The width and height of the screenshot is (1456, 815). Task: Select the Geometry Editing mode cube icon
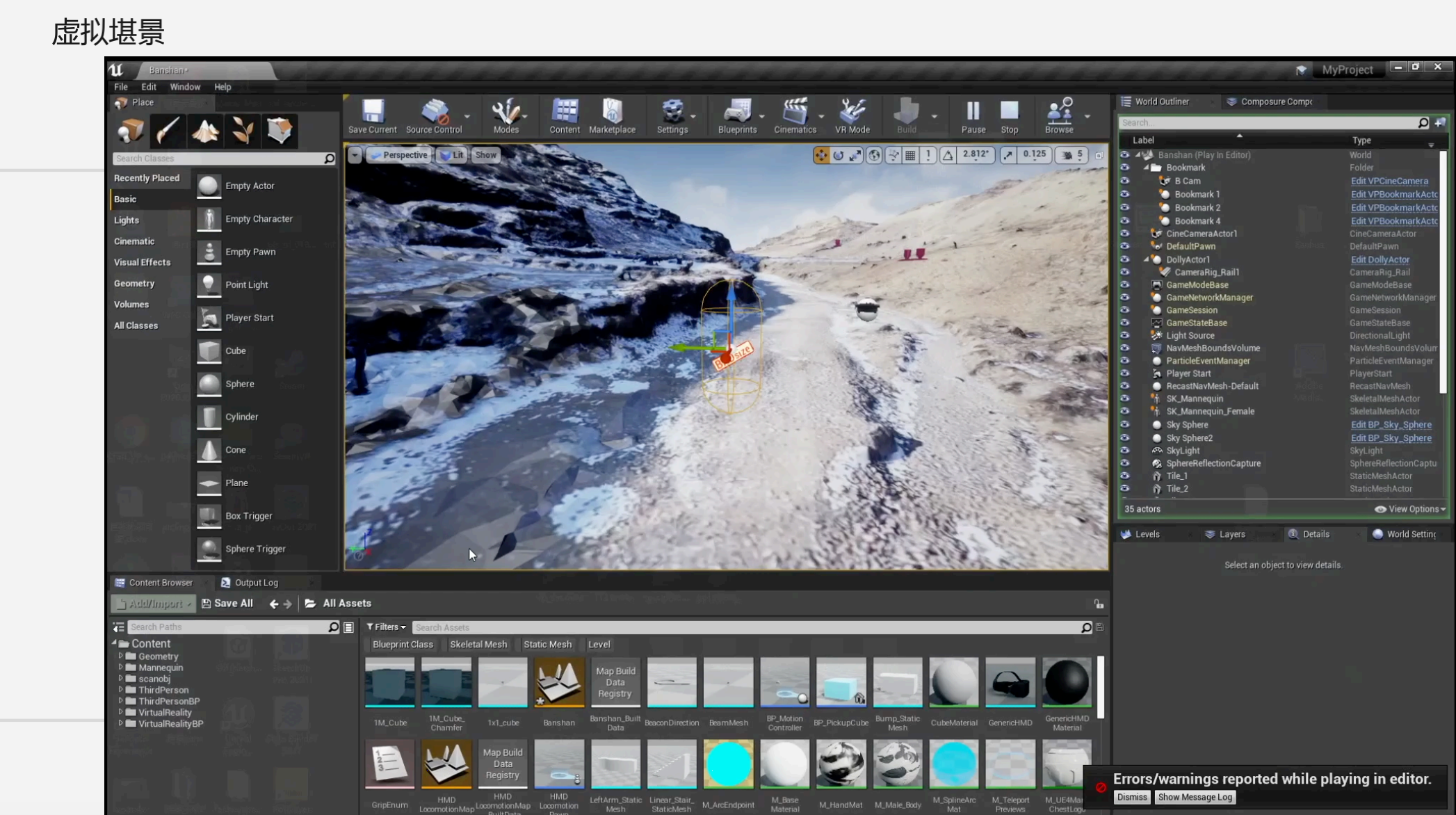tap(280, 131)
